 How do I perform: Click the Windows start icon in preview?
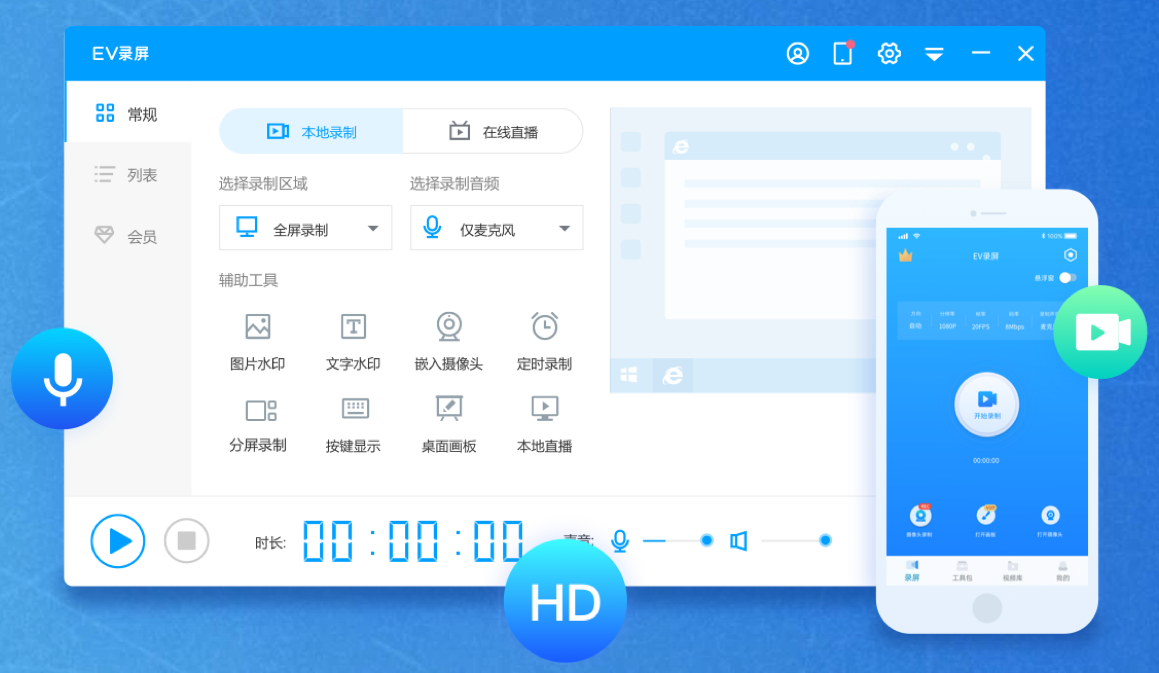(629, 375)
